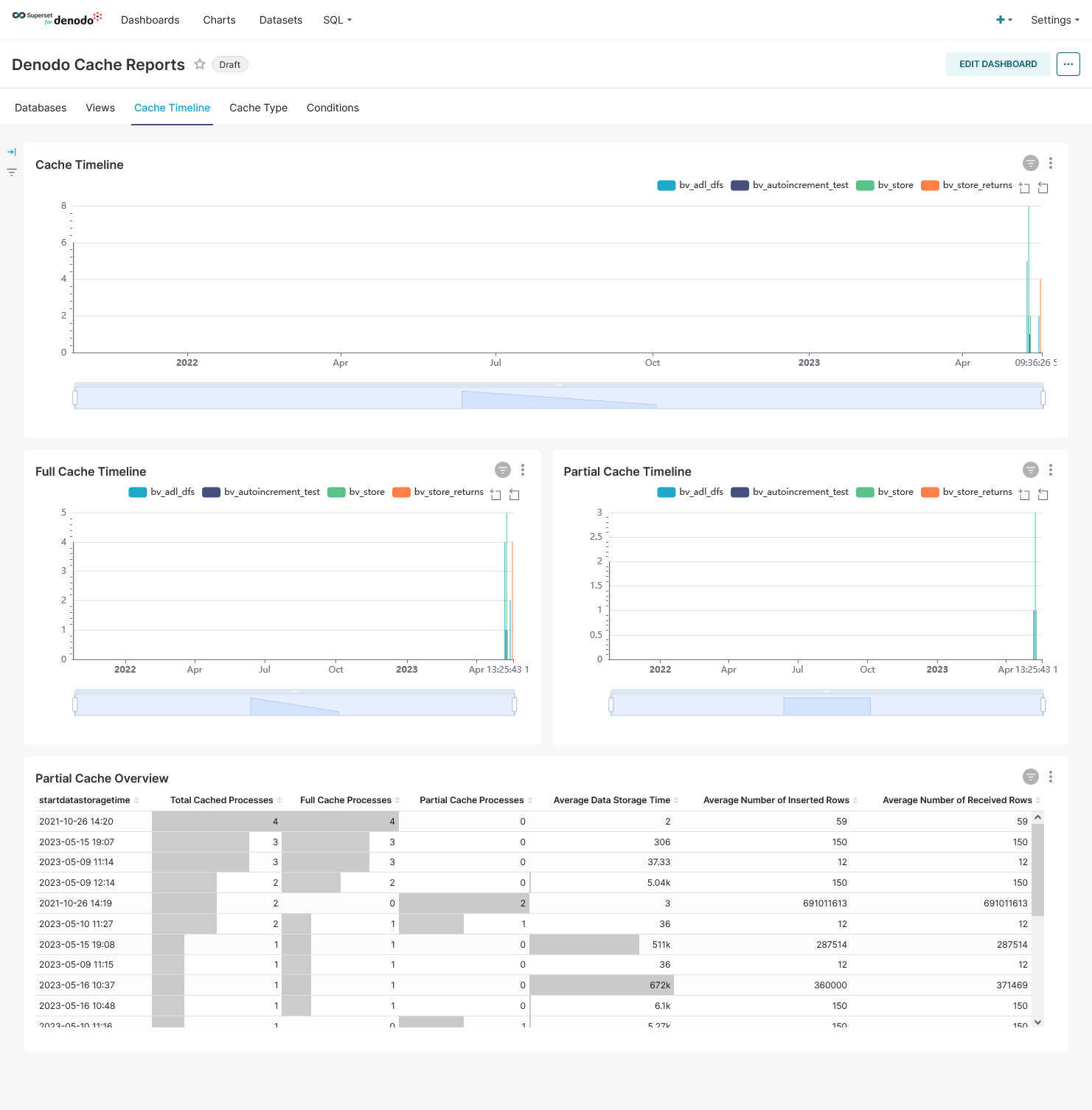Viewport: 1092px width, 1110px height.
Task: Open the Dashboards menu item
Action: pyautogui.click(x=150, y=20)
